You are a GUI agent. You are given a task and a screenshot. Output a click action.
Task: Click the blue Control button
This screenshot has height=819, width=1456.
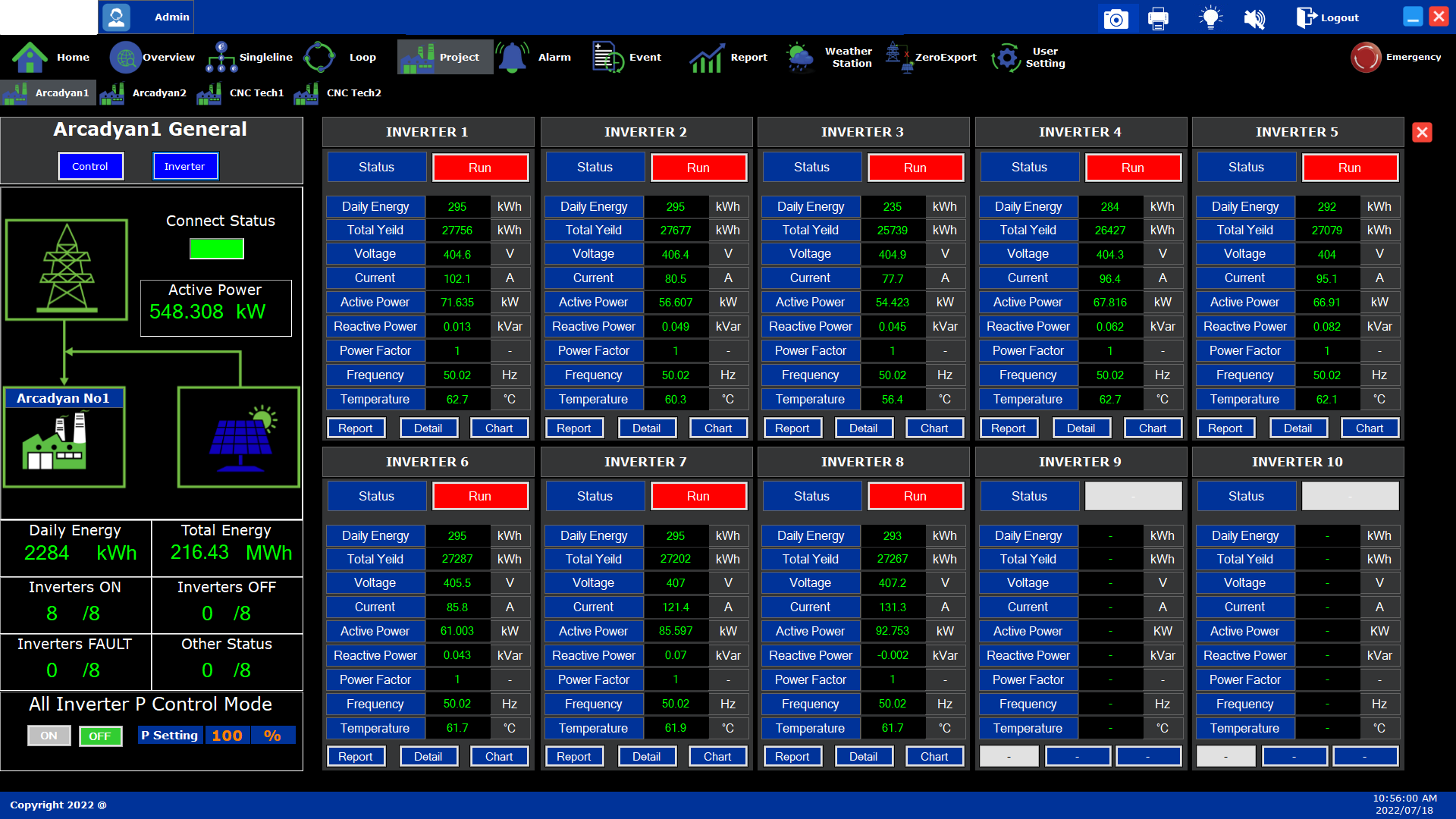point(90,166)
